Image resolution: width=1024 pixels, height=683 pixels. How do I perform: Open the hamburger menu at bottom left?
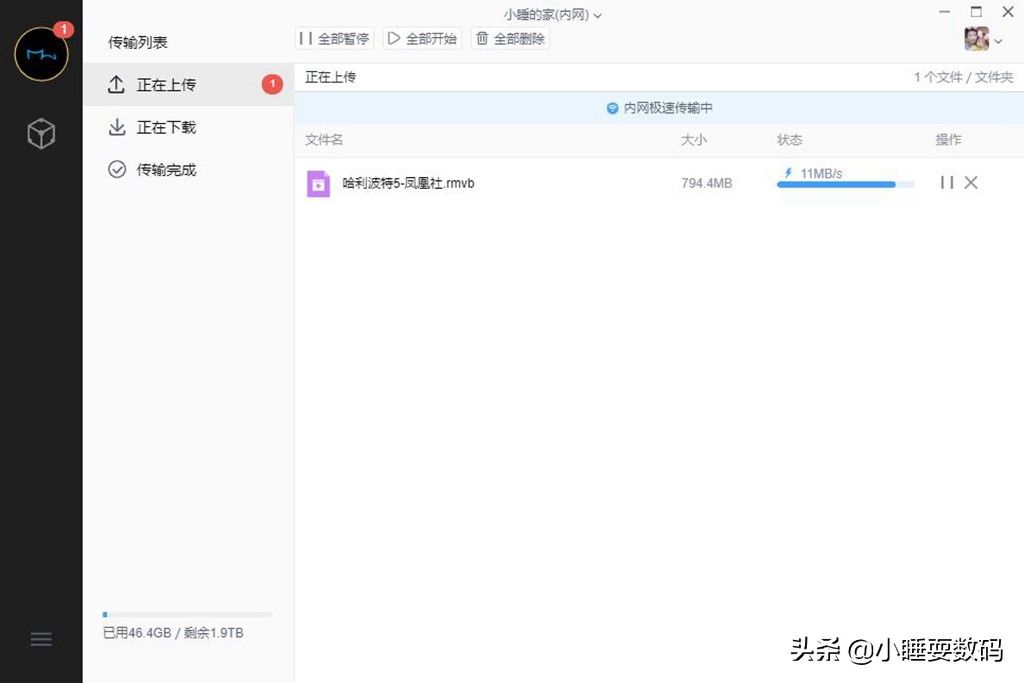[41, 639]
